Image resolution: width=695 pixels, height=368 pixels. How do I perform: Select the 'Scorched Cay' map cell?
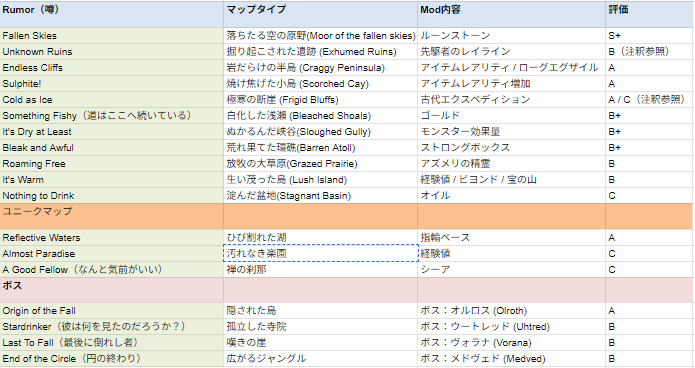(320, 83)
